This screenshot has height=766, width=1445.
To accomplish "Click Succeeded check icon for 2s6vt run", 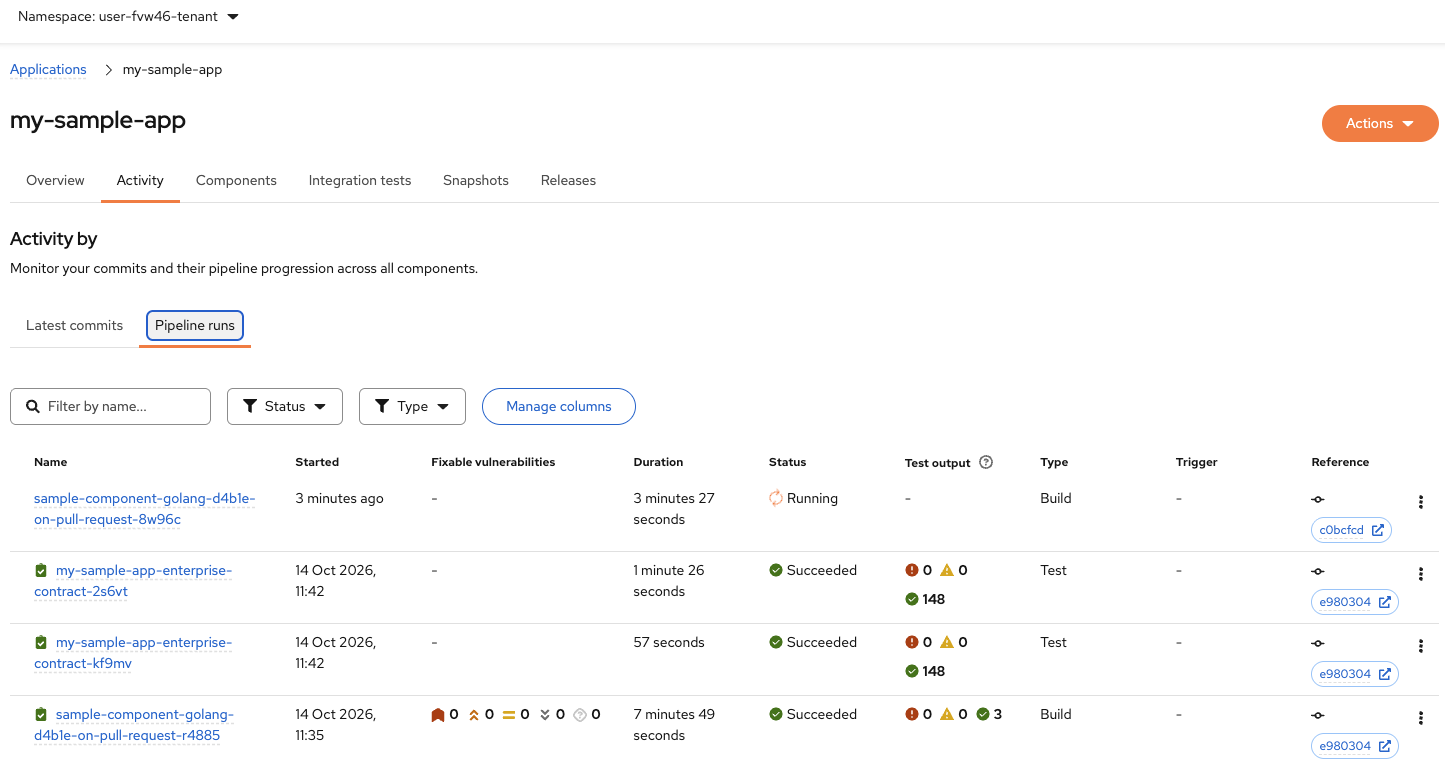I will click(776, 570).
